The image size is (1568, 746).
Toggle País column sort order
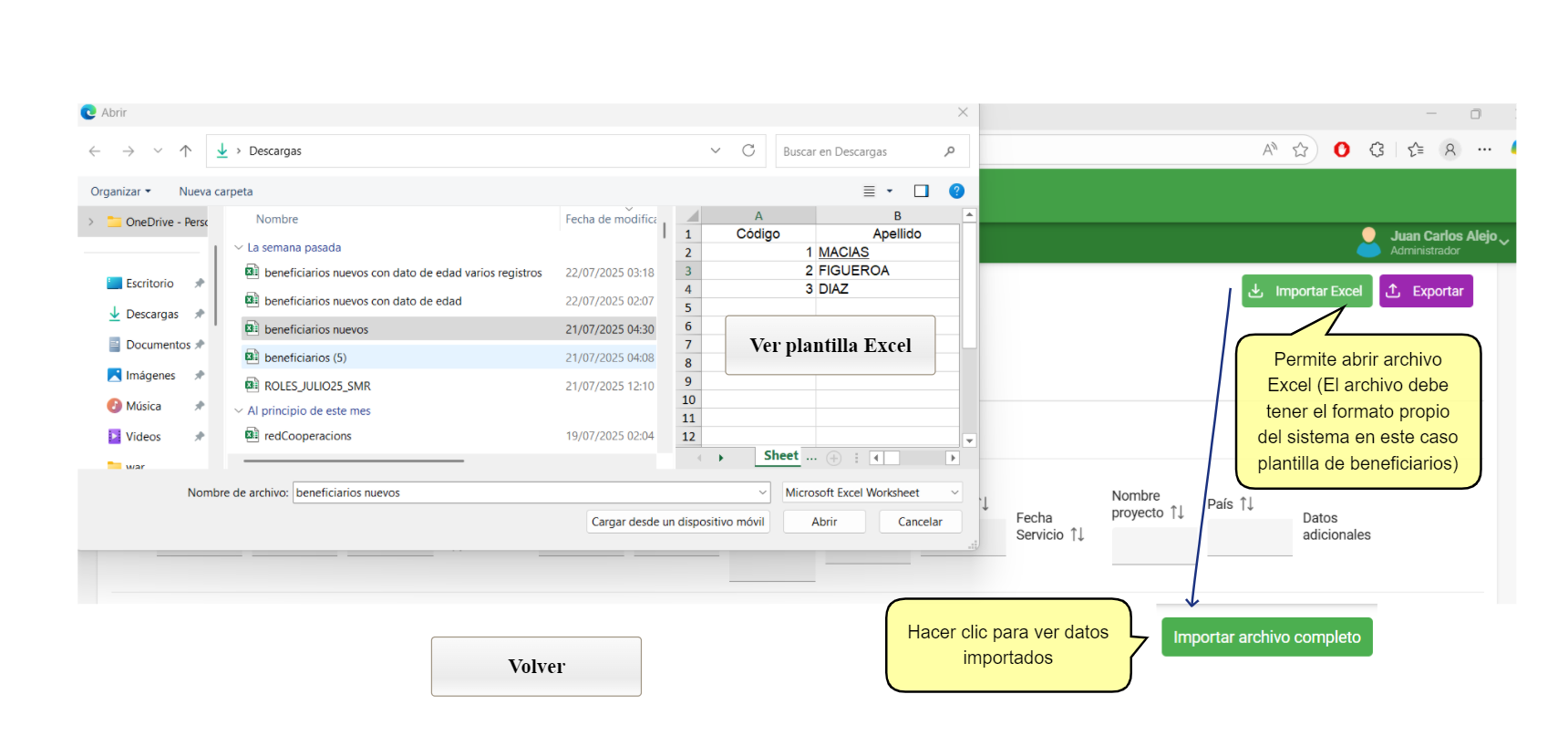click(1246, 503)
